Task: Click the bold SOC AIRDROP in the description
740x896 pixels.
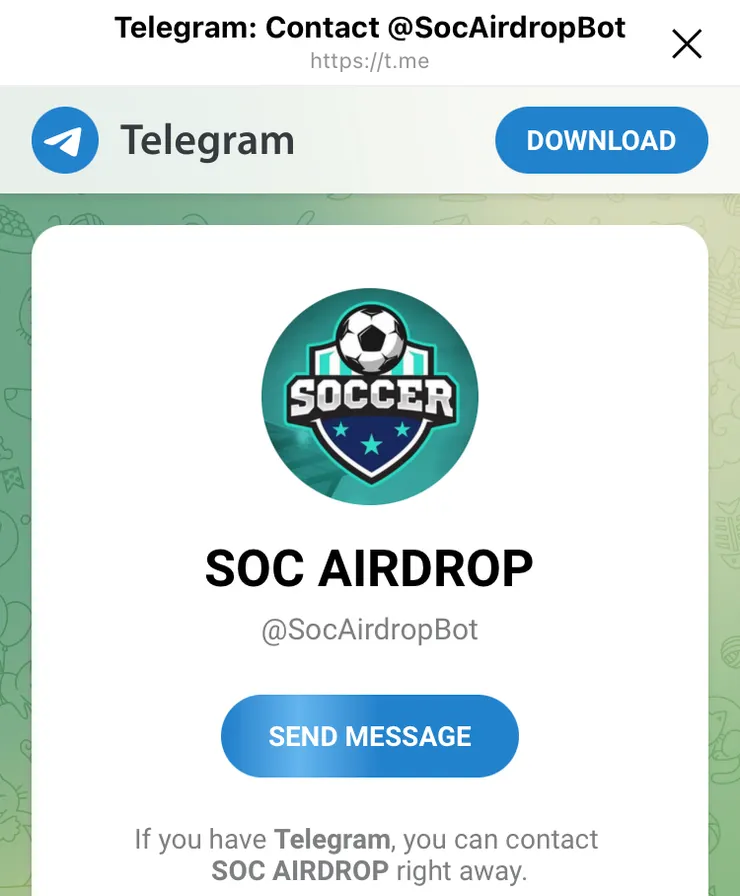Action: (300, 871)
